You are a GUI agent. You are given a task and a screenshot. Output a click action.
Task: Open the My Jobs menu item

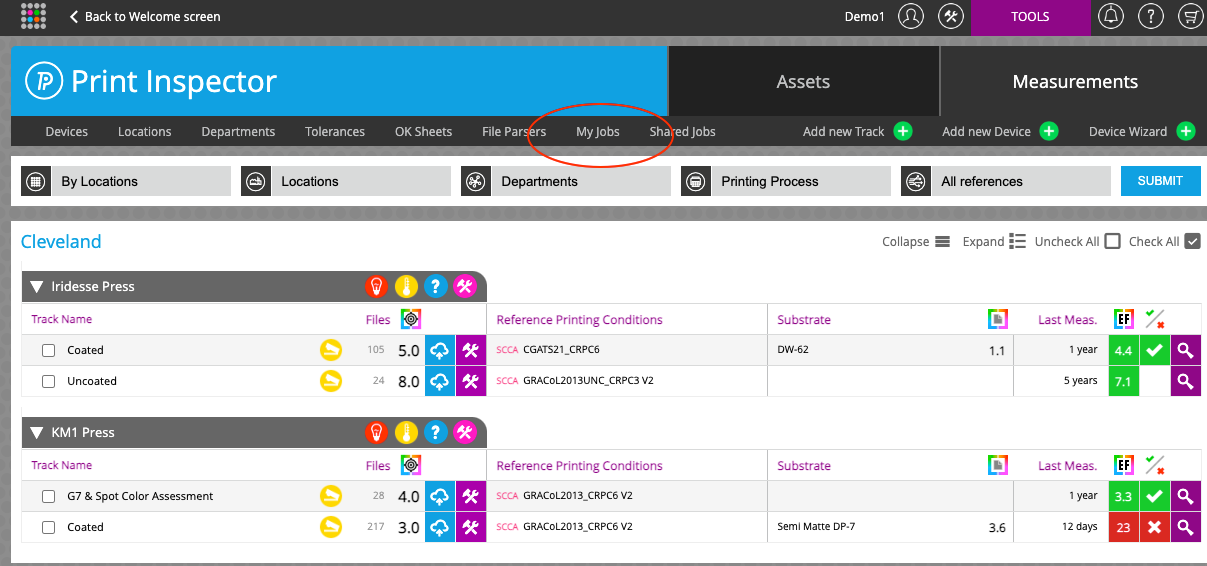pyautogui.click(x=598, y=131)
